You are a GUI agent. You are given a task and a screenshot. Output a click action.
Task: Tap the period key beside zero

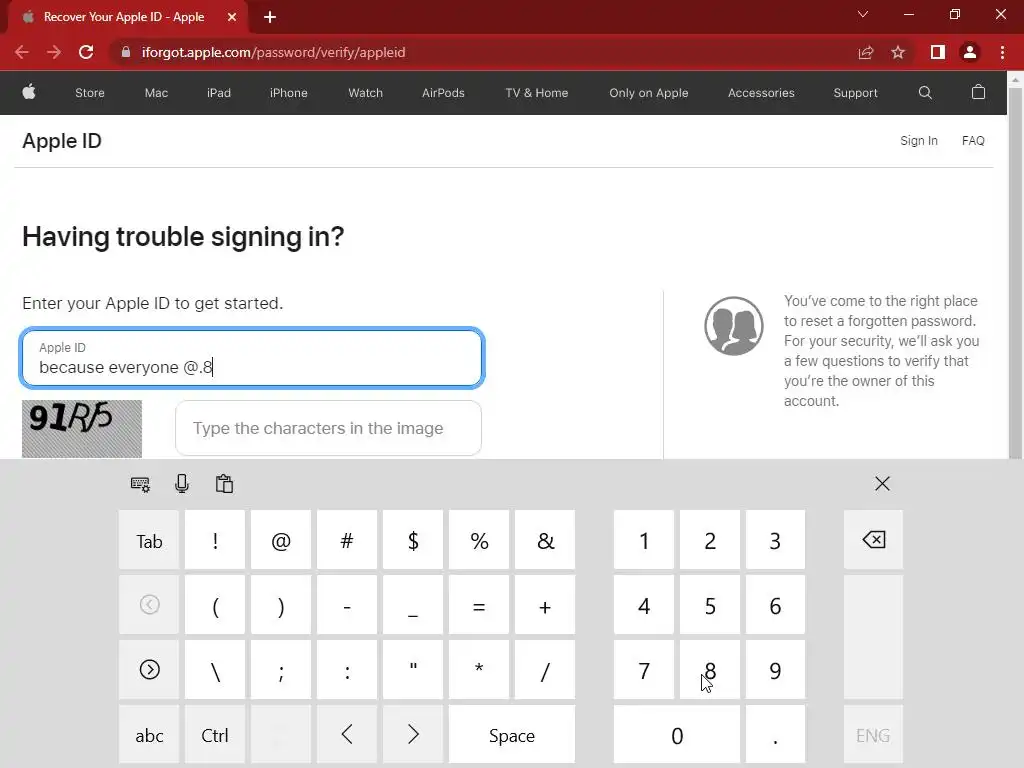(x=775, y=734)
